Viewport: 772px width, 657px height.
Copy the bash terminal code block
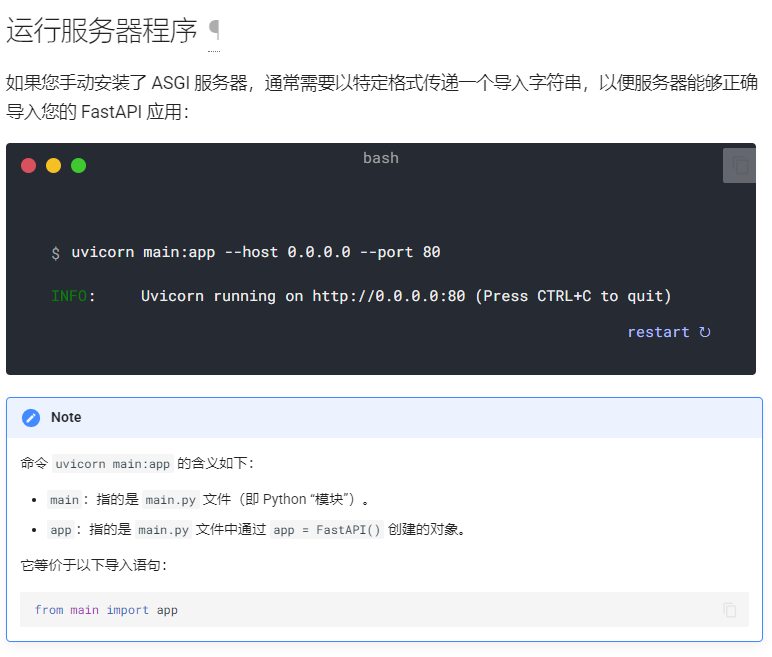pyautogui.click(x=739, y=165)
